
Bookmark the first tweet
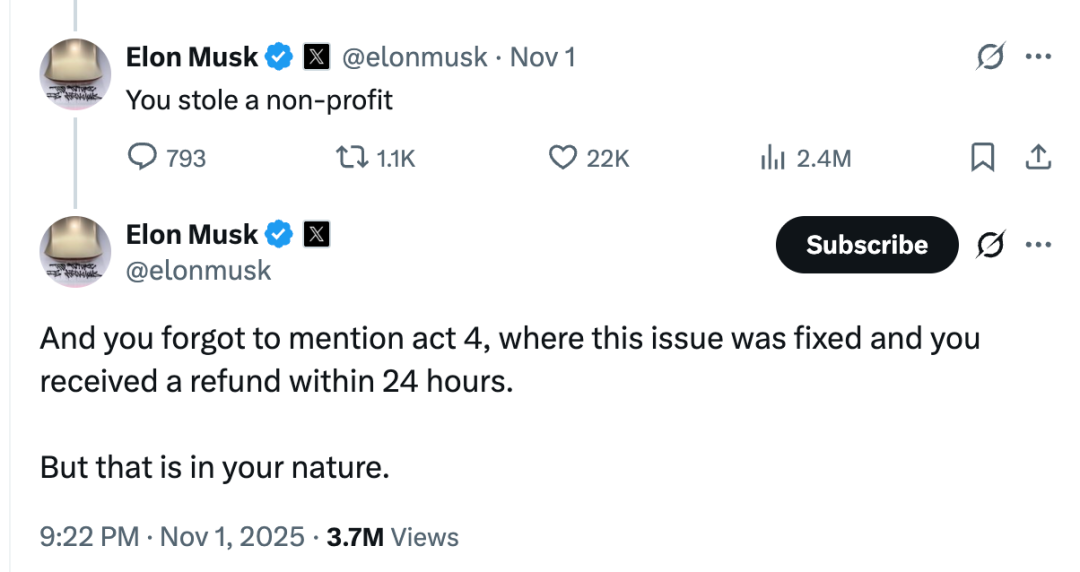(x=983, y=157)
